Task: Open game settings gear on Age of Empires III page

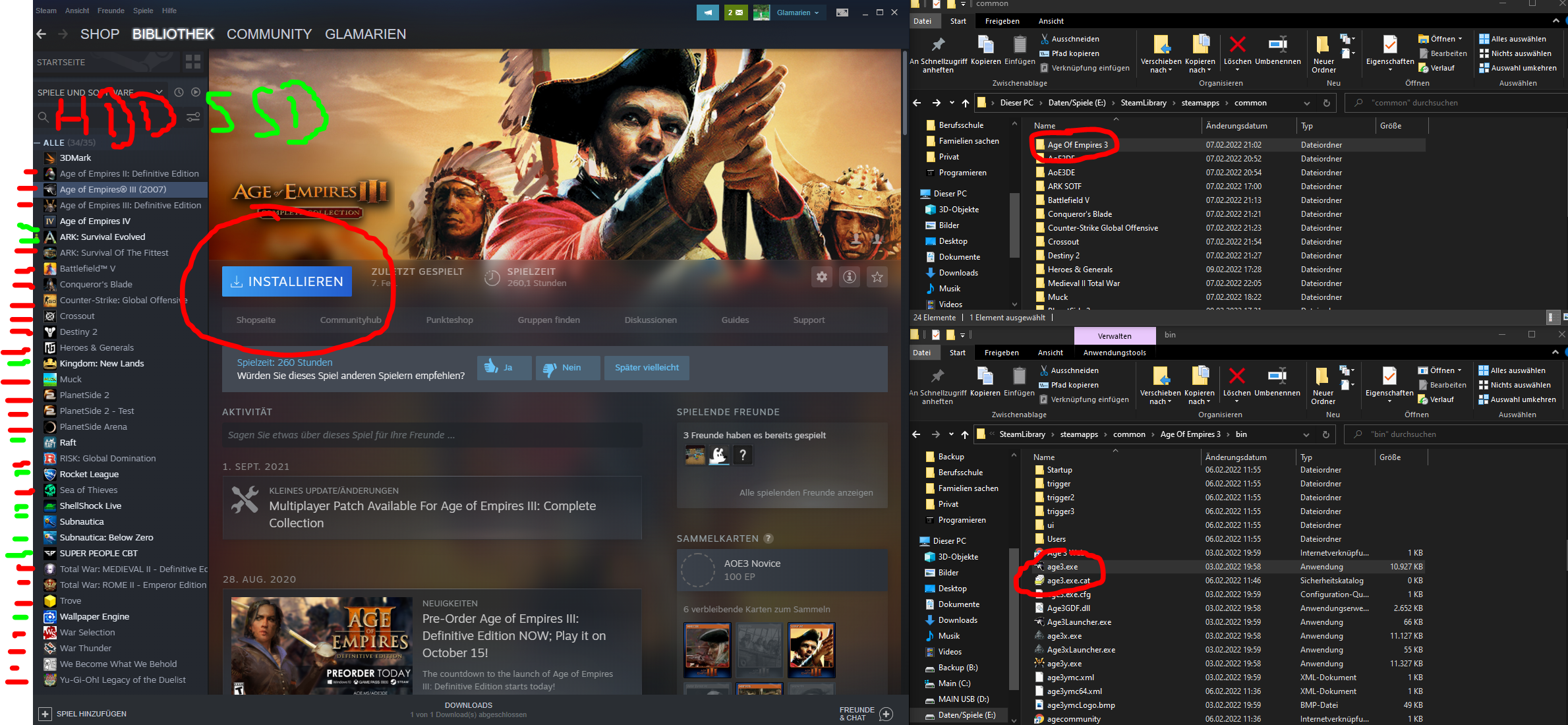Action: [x=822, y=277]
